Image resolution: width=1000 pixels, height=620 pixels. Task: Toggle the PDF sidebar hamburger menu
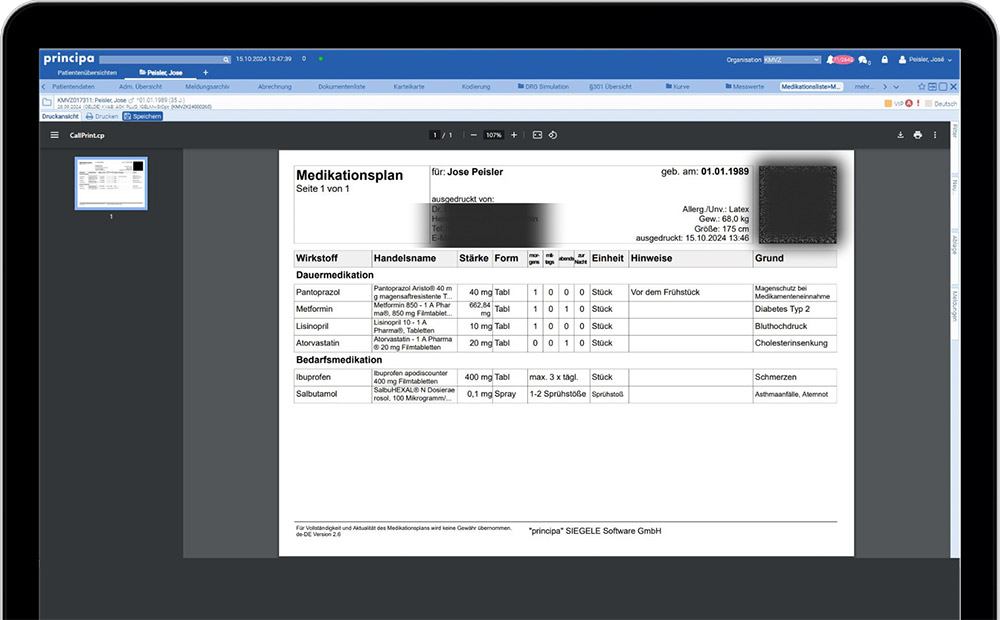coord(55,135)
